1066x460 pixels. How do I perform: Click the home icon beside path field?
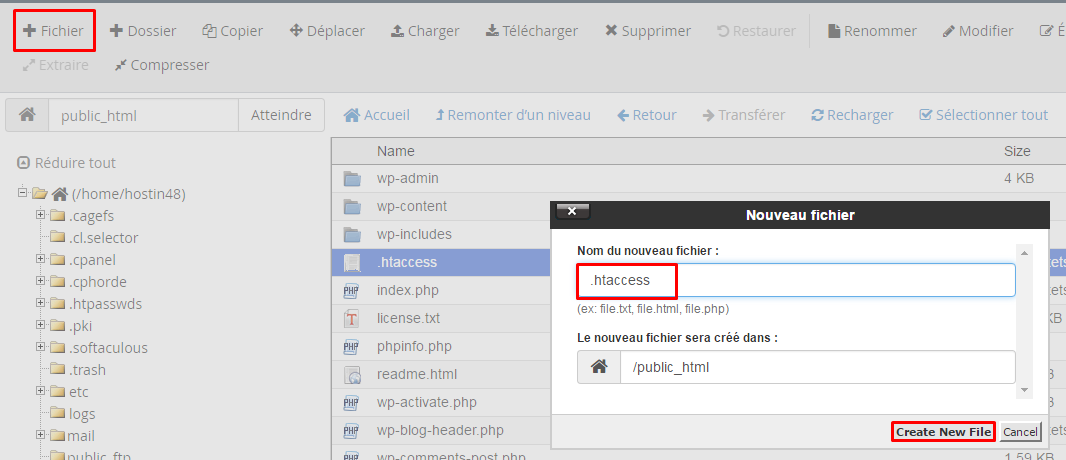[x=27, y=115]
